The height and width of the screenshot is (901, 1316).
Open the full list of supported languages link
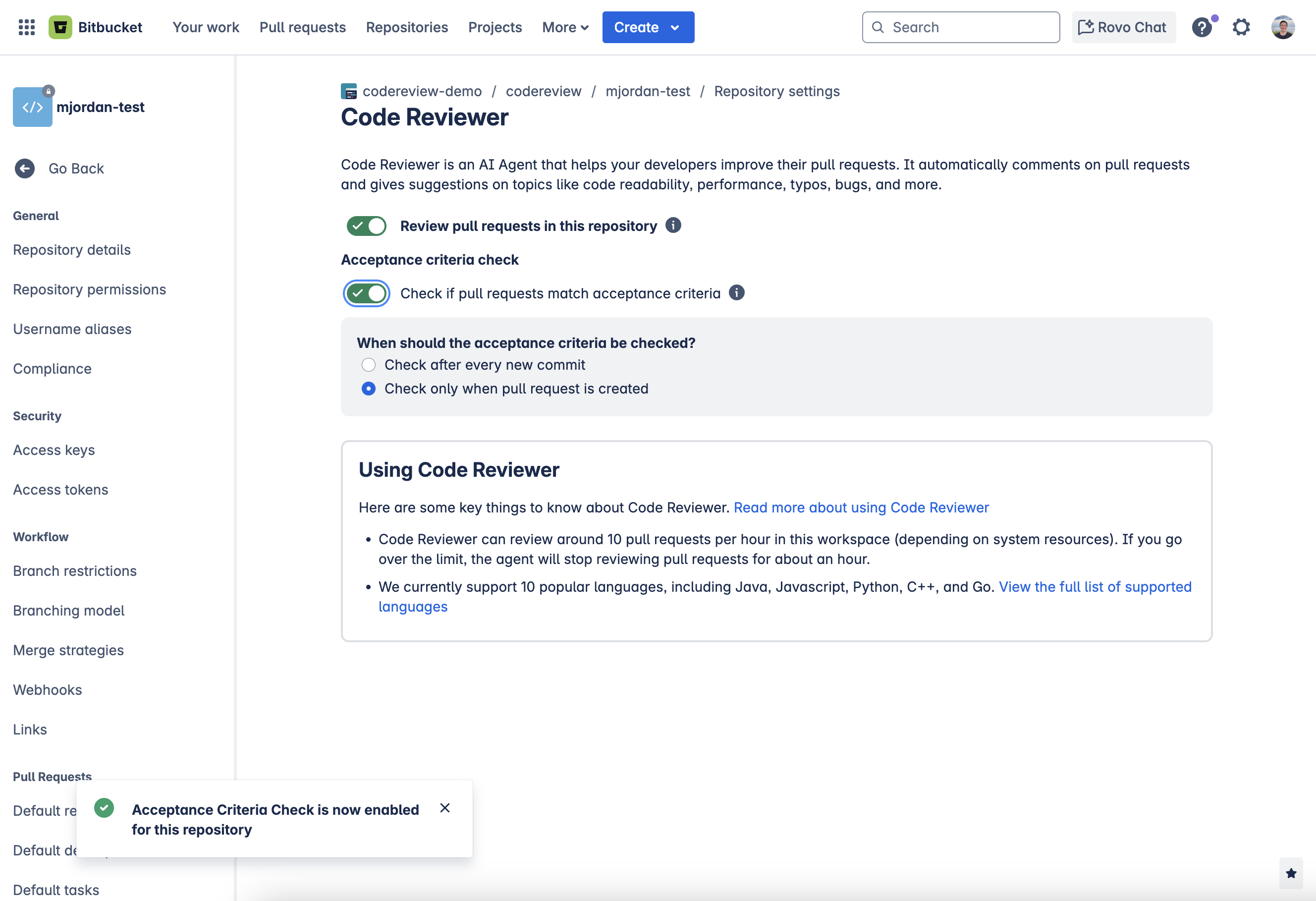1095,587
